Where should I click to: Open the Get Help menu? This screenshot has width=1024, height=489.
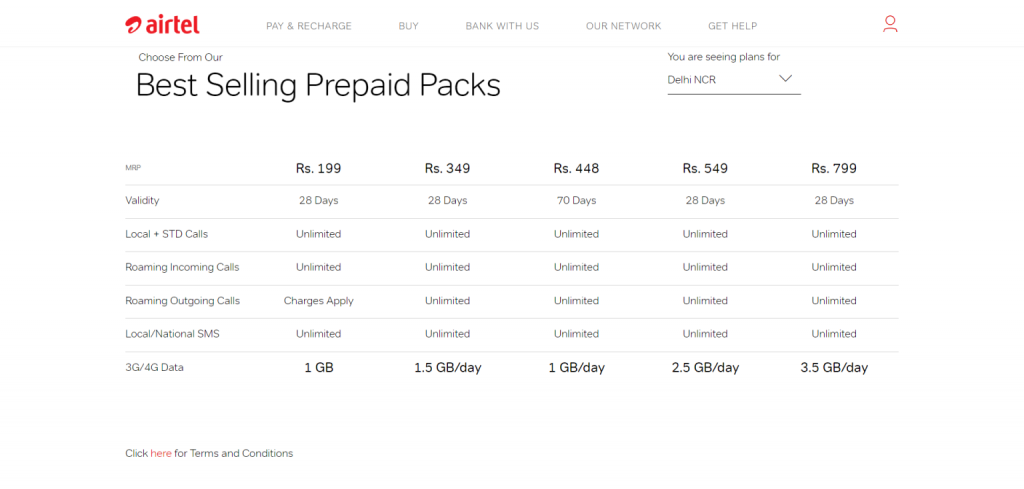click(733, 26)
